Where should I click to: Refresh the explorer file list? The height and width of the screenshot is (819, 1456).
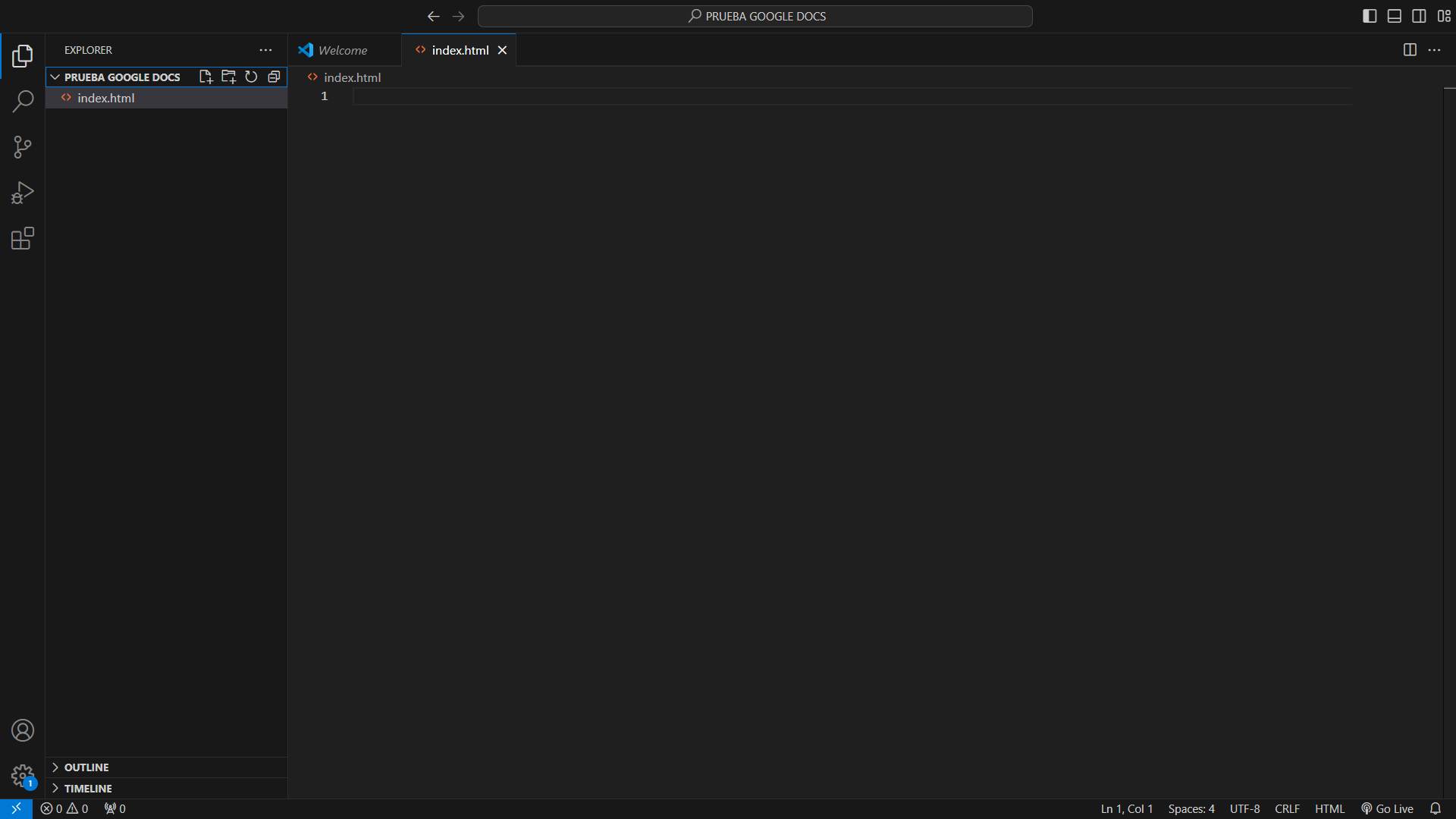(x=251, y=77)
